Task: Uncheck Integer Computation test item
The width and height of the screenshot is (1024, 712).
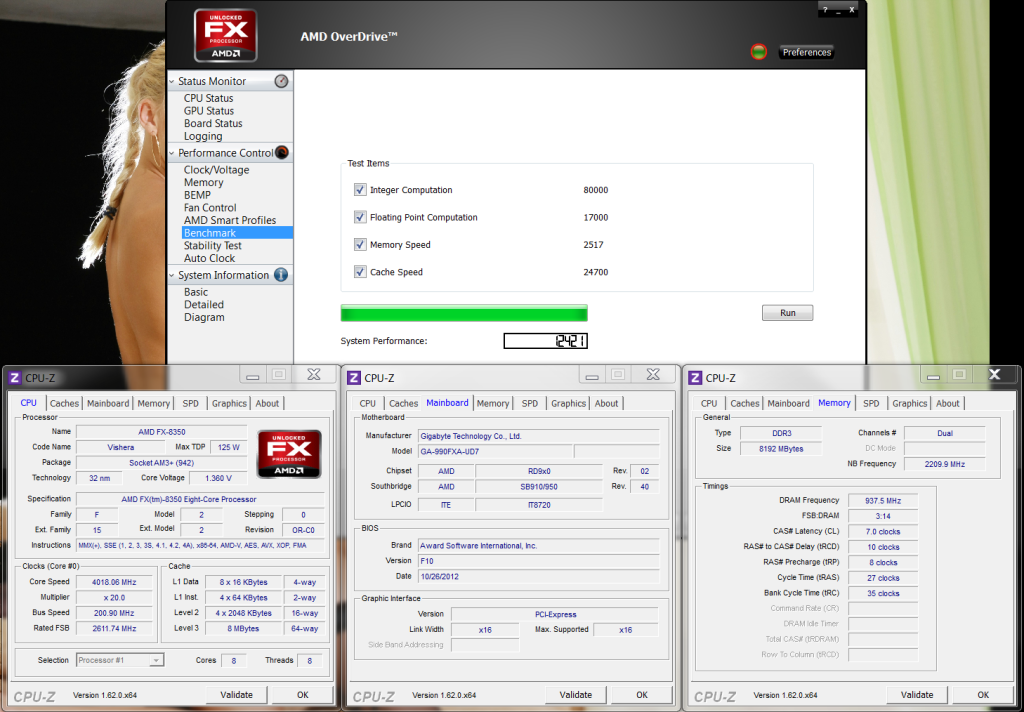Action: coord(360,189)
